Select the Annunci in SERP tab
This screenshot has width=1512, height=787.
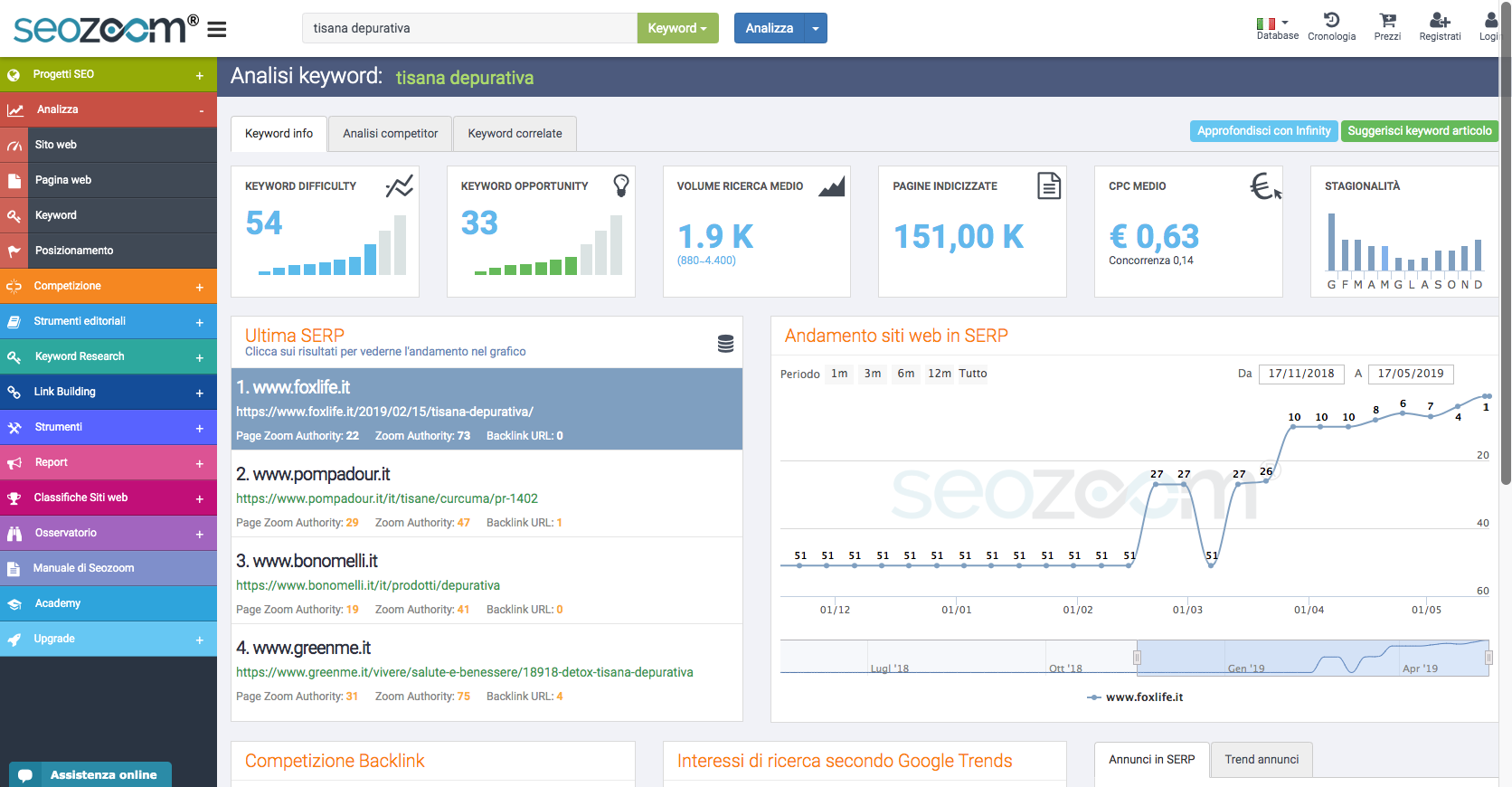(x=1152, y=759)
